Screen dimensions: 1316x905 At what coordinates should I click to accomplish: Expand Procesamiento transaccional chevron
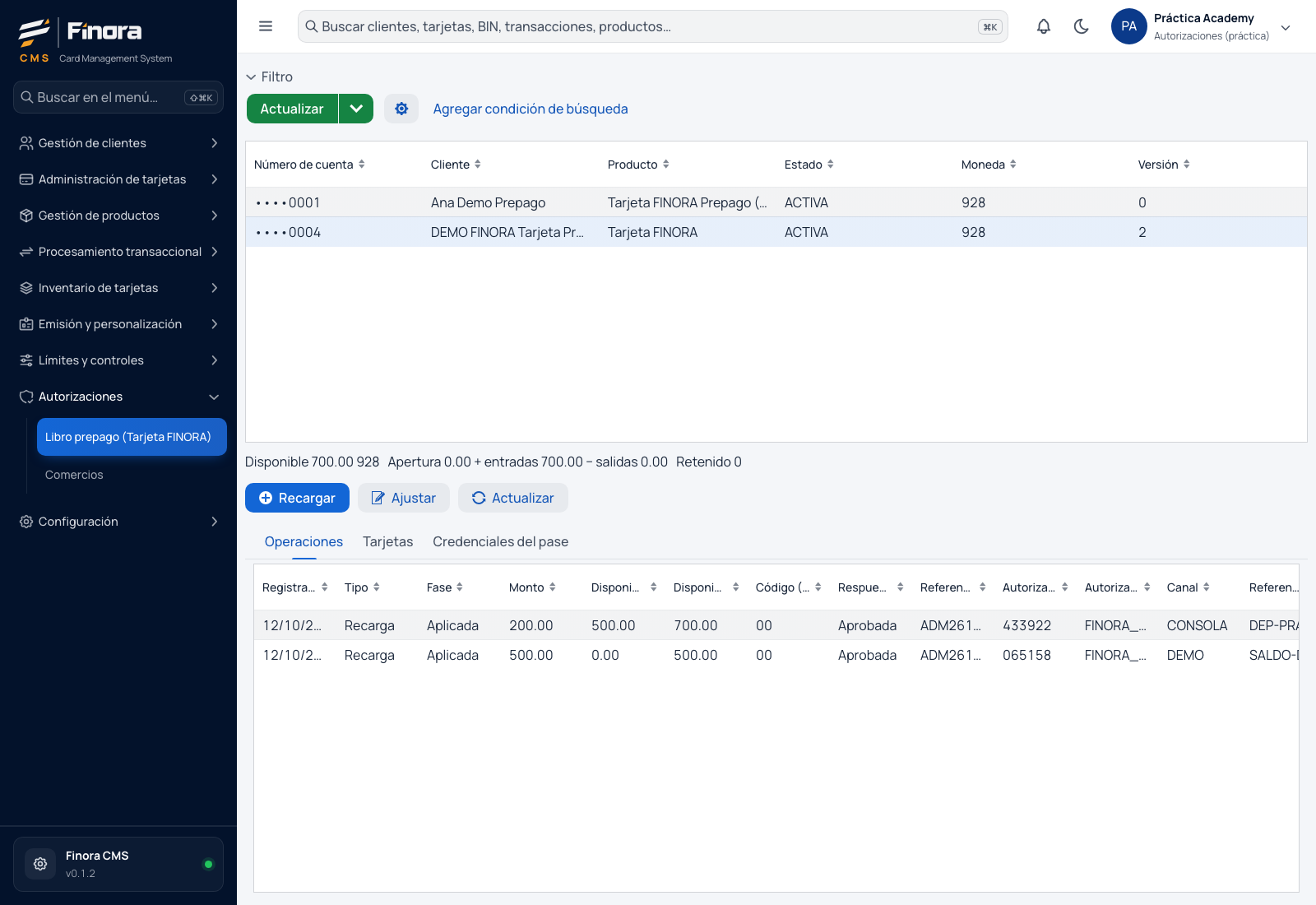click(x=215, y=252)
